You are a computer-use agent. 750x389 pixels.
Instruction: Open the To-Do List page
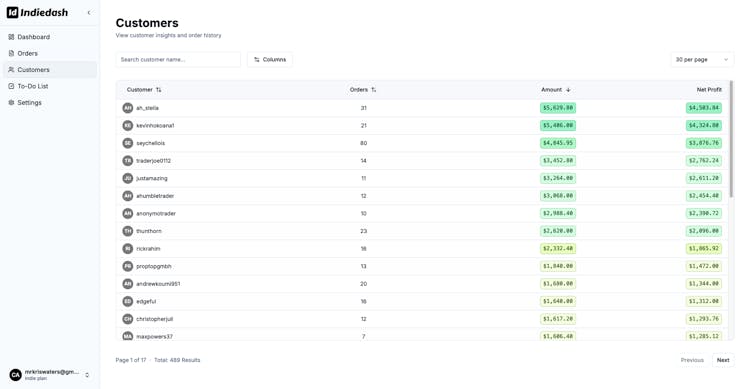(x=50, y=86)
